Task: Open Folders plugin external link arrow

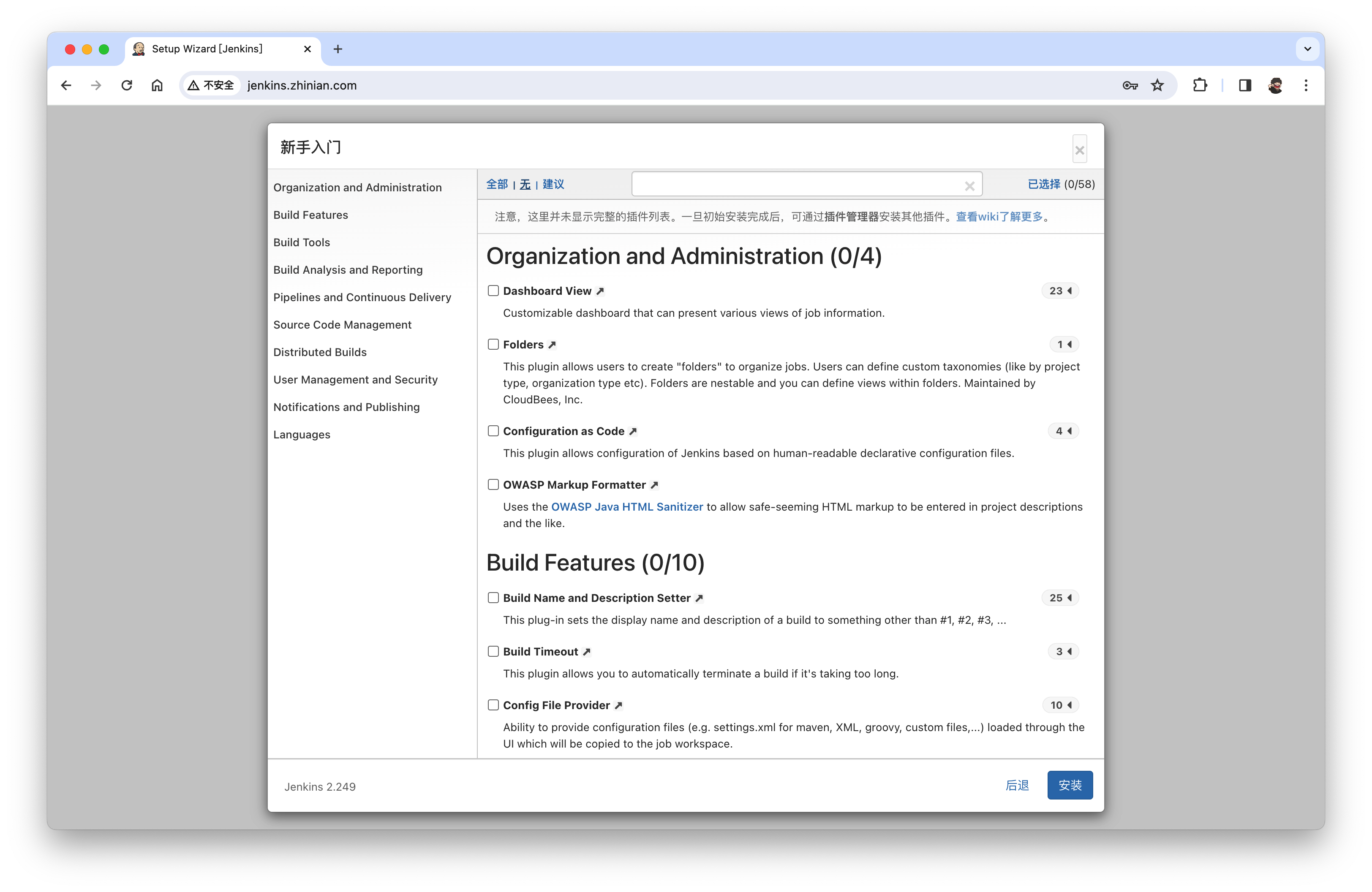Action: click(552, 345)
